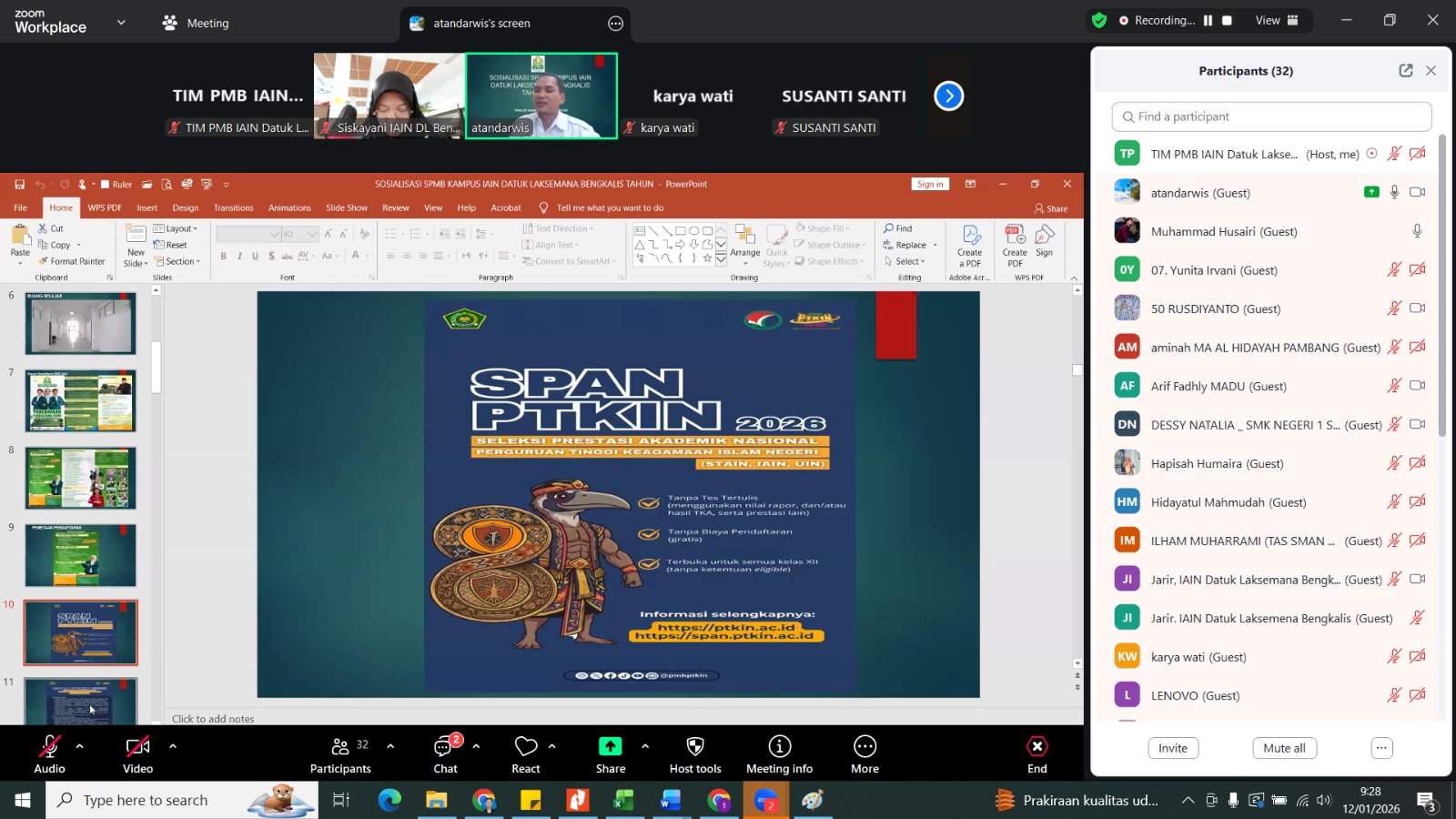Click the React heart icon
This screenshot has height=819, width=1456.
pos(526,747)
